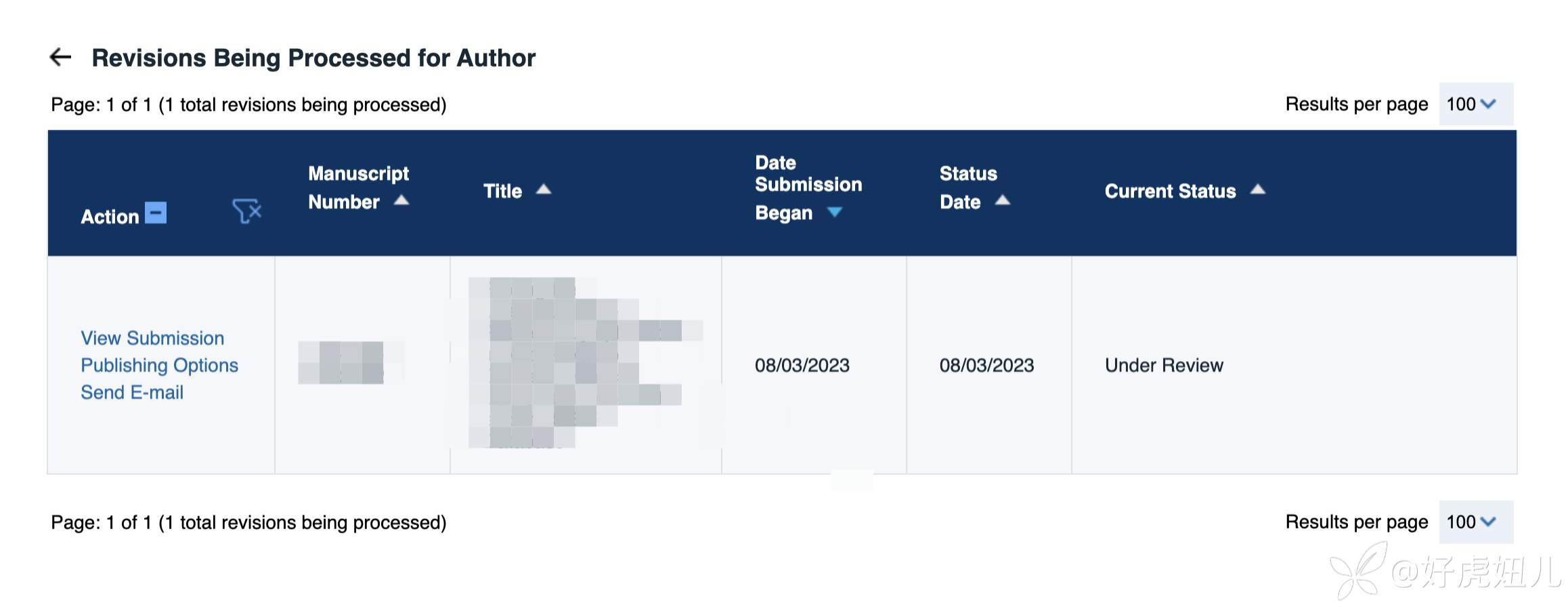Sort by Status Date using its arrow
The height and width of the screenshot is (607, 1568).
[1003, 201]
